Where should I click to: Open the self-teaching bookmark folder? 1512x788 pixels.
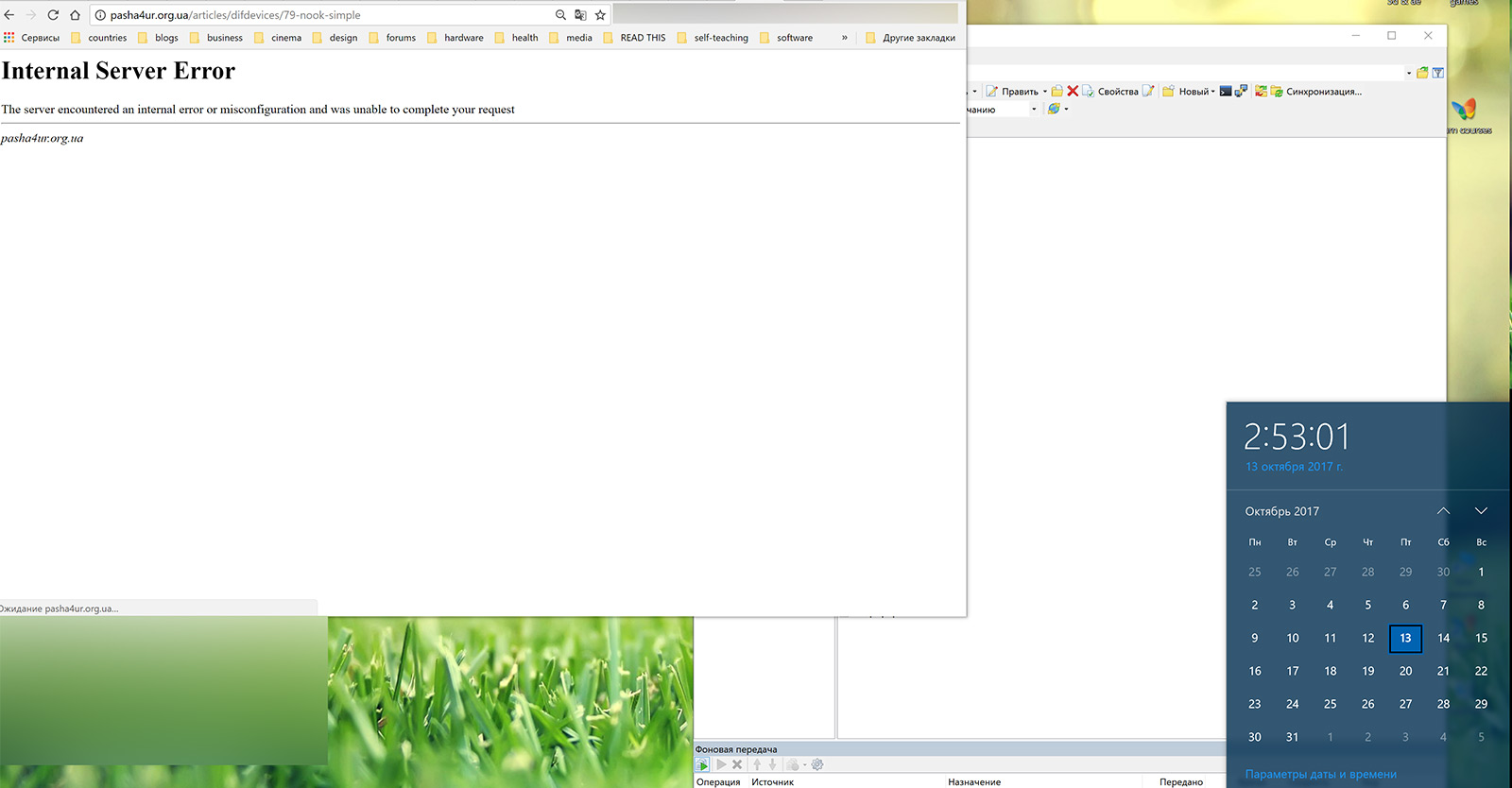point(713,38)
